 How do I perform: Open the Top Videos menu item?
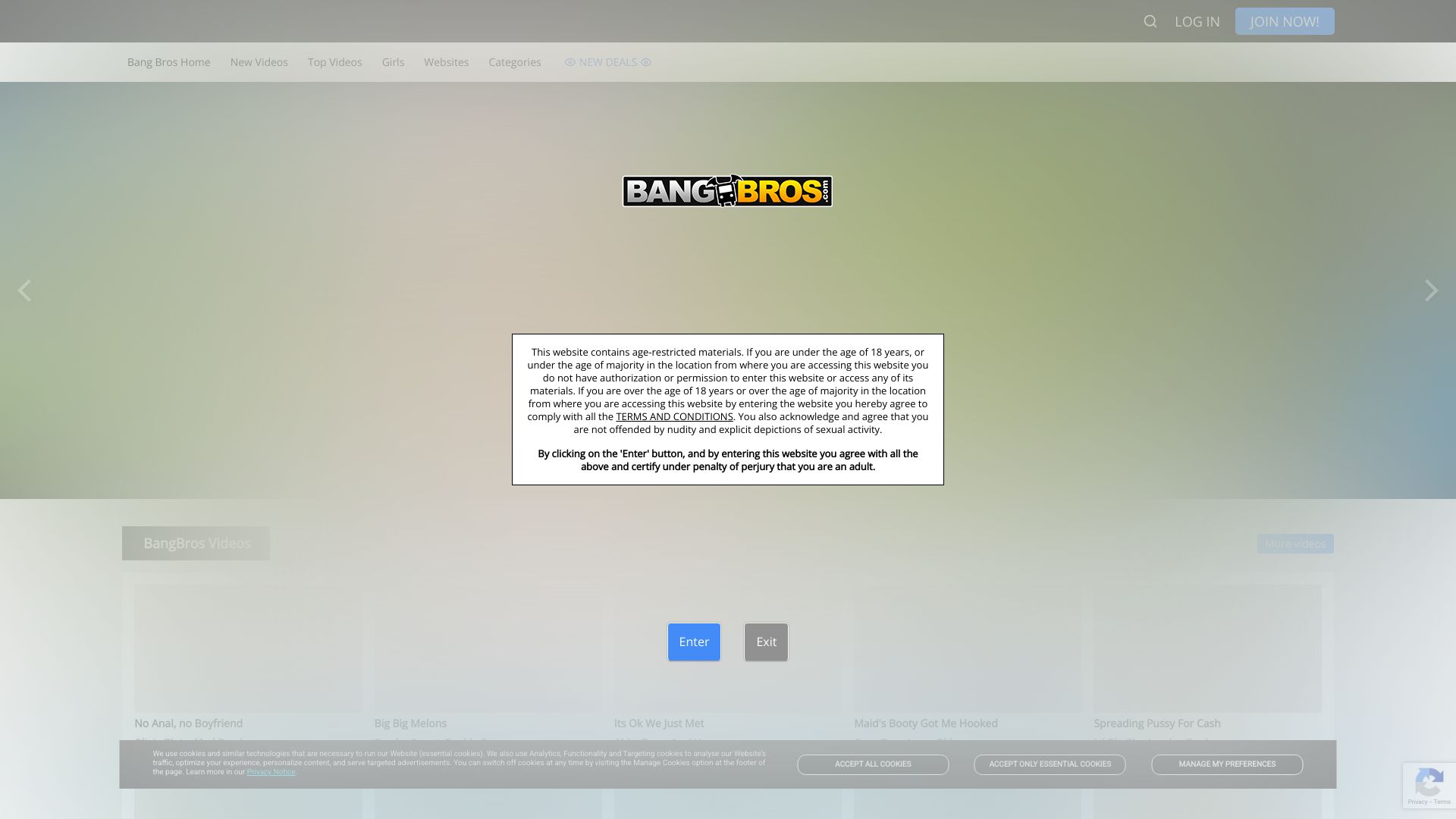point(334,62)
